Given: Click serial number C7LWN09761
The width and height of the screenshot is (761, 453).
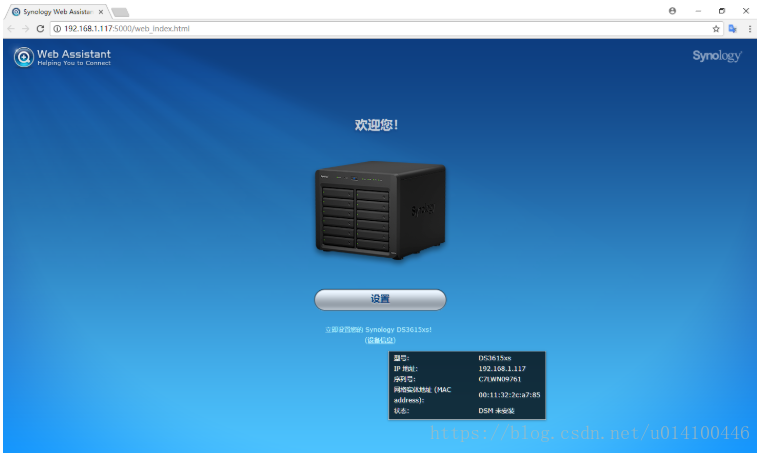Looking at the screenshot, I should (x=499, y=379).
